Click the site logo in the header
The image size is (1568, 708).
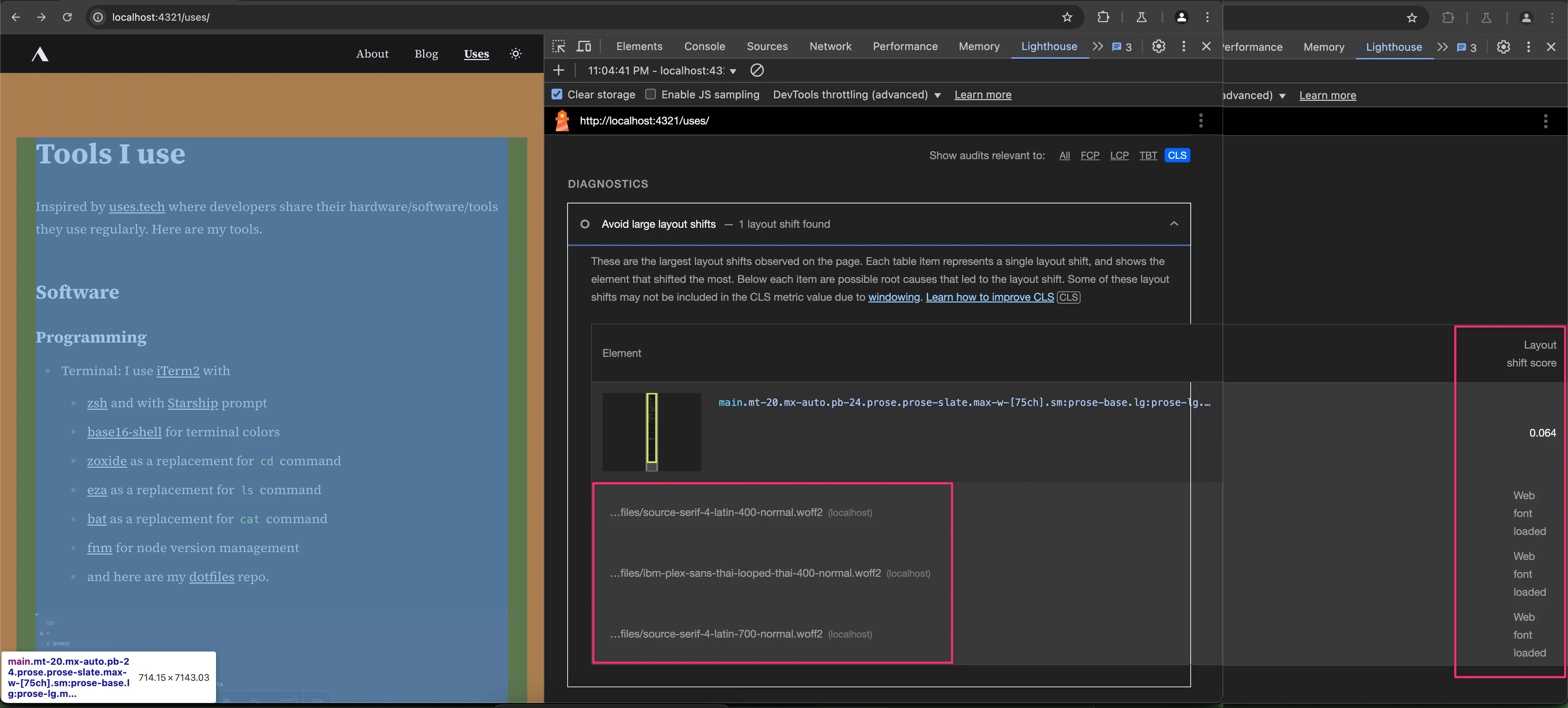(40, 54)
